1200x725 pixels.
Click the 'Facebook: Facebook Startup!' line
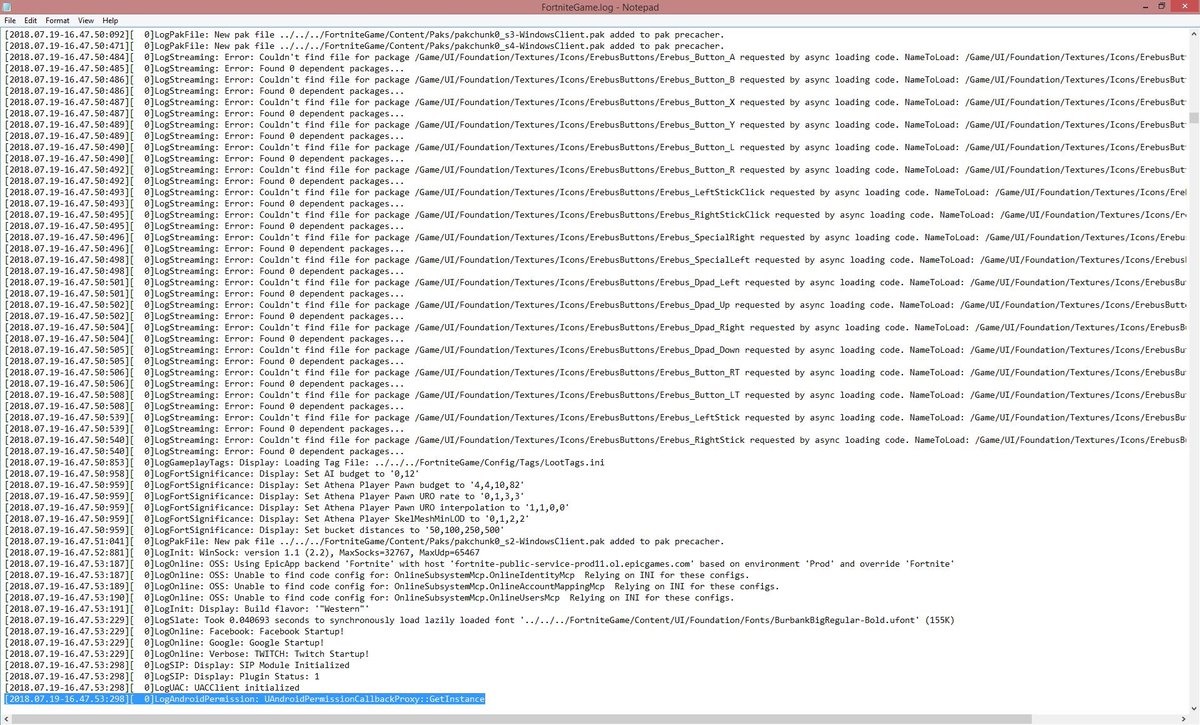click(176, 630)
